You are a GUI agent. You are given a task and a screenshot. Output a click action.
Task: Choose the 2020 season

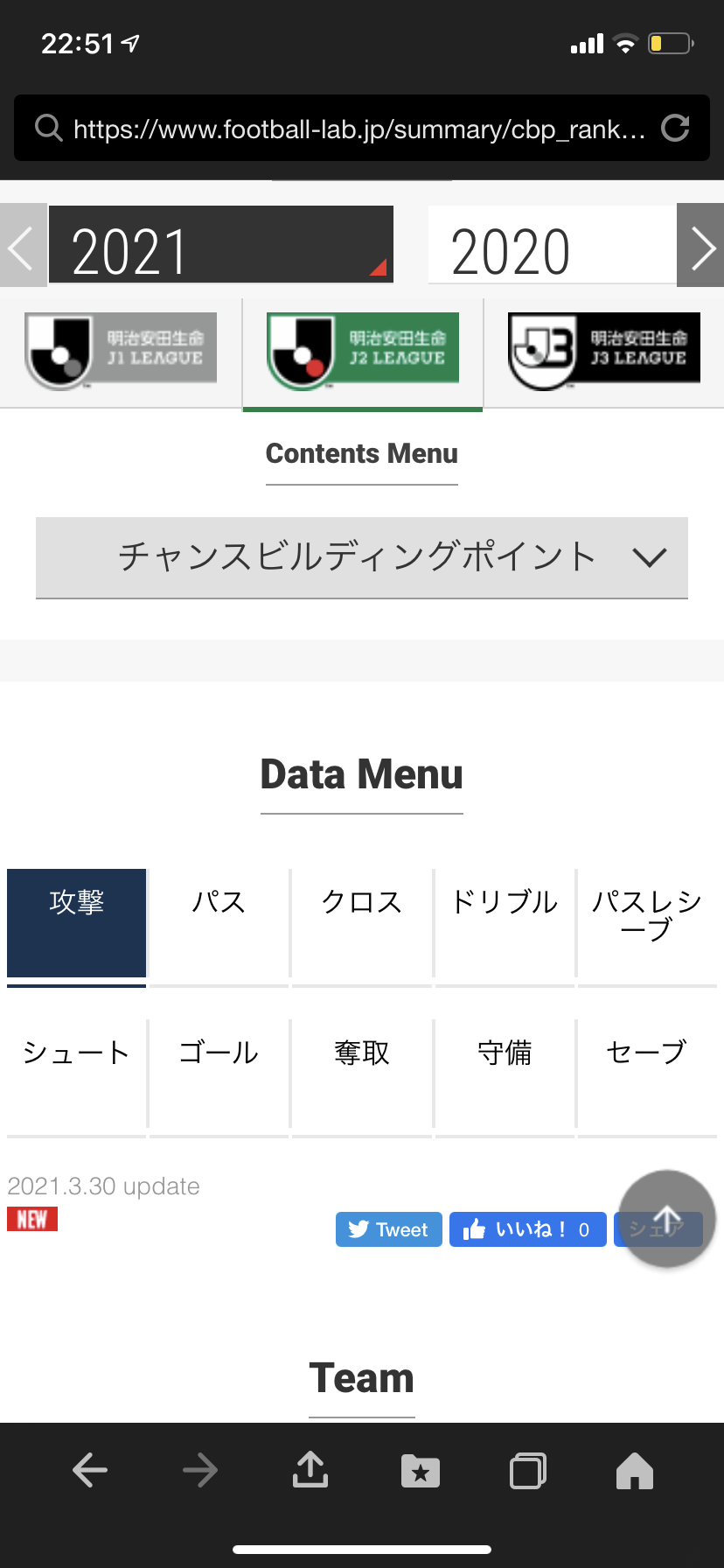pos(551,246)
